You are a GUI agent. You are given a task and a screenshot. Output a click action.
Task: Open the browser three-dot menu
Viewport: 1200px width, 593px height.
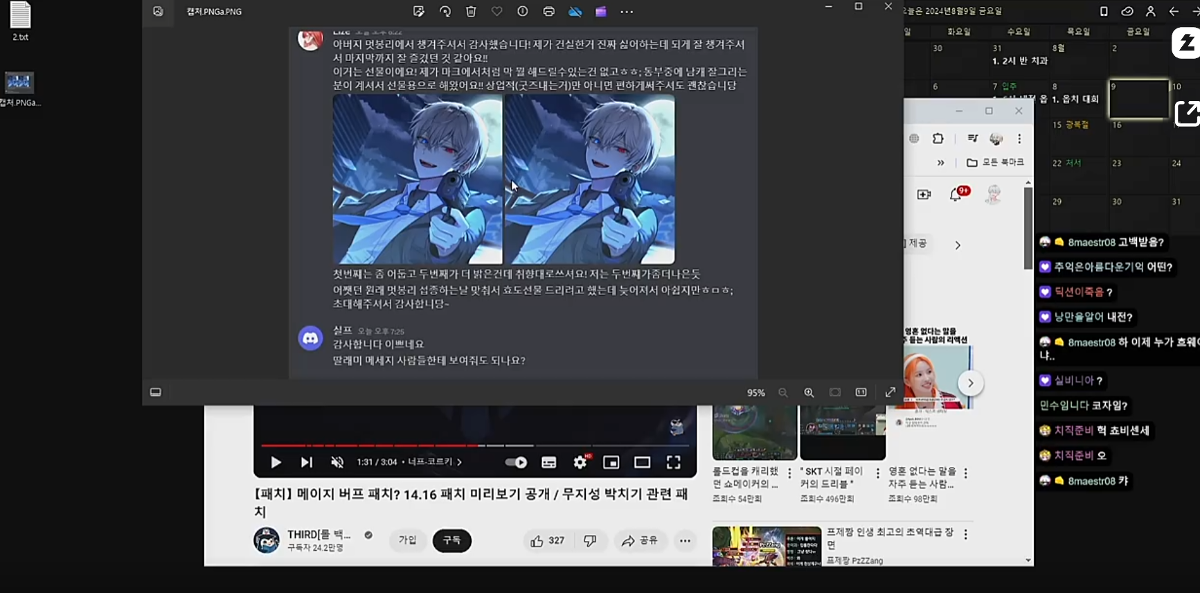tap(1018, 138)
